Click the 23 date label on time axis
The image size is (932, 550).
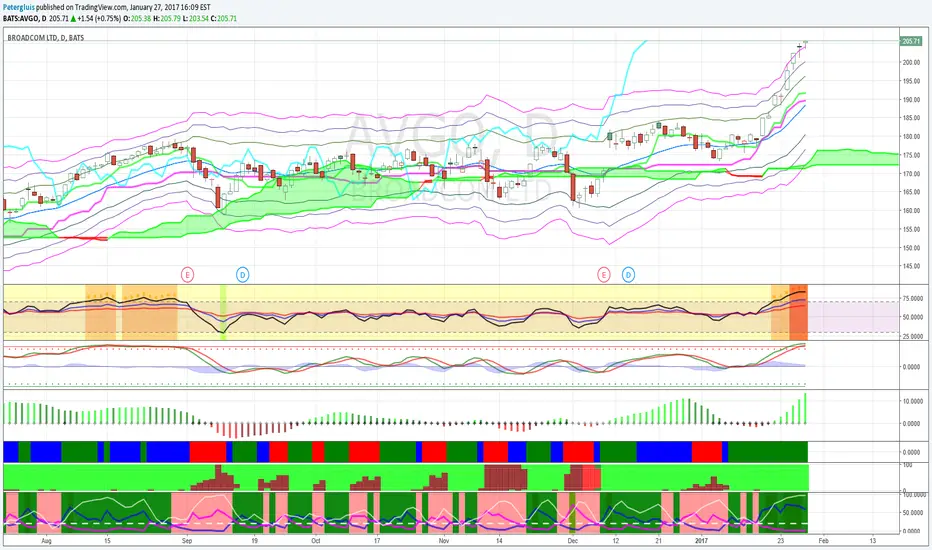click(x=781, y=541)
